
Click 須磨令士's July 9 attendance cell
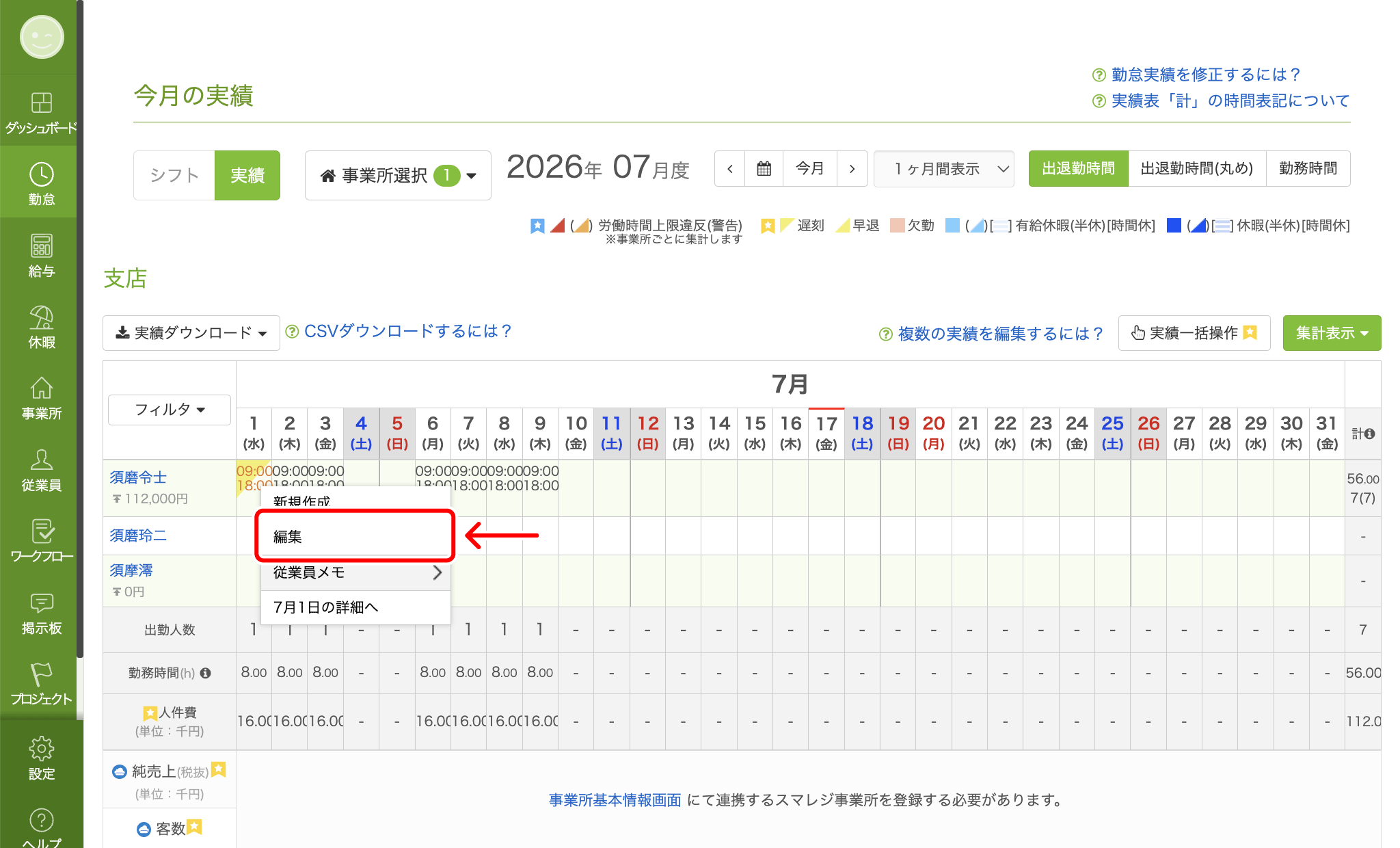tap(540, 487)
